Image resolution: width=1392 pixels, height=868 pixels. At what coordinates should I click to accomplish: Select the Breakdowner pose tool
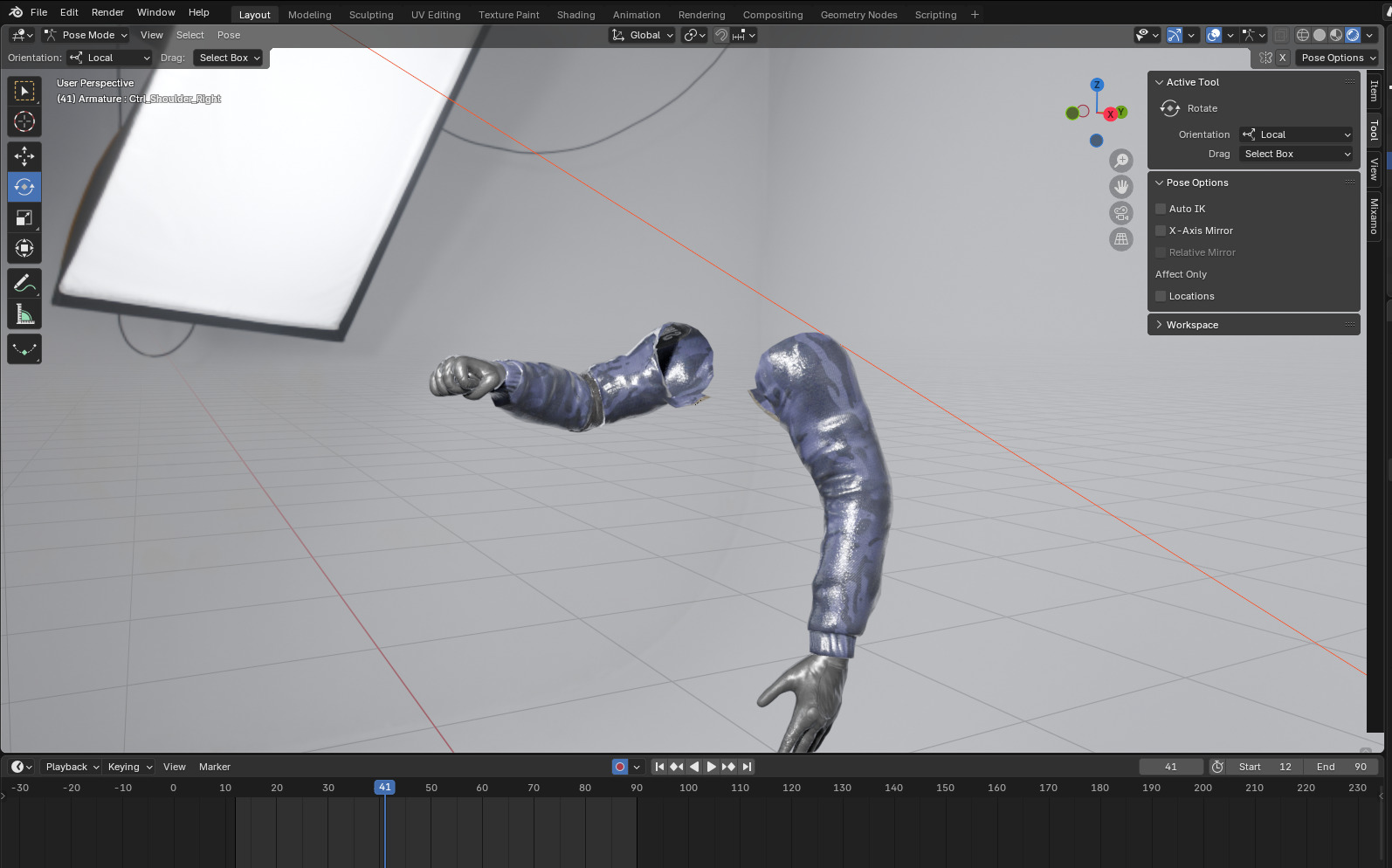pos(24,349)
